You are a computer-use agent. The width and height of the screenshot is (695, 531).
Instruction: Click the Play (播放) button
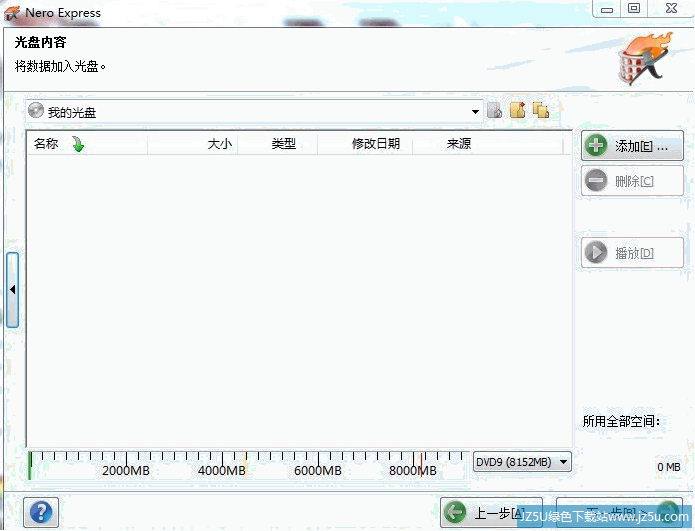coord(632,253)
